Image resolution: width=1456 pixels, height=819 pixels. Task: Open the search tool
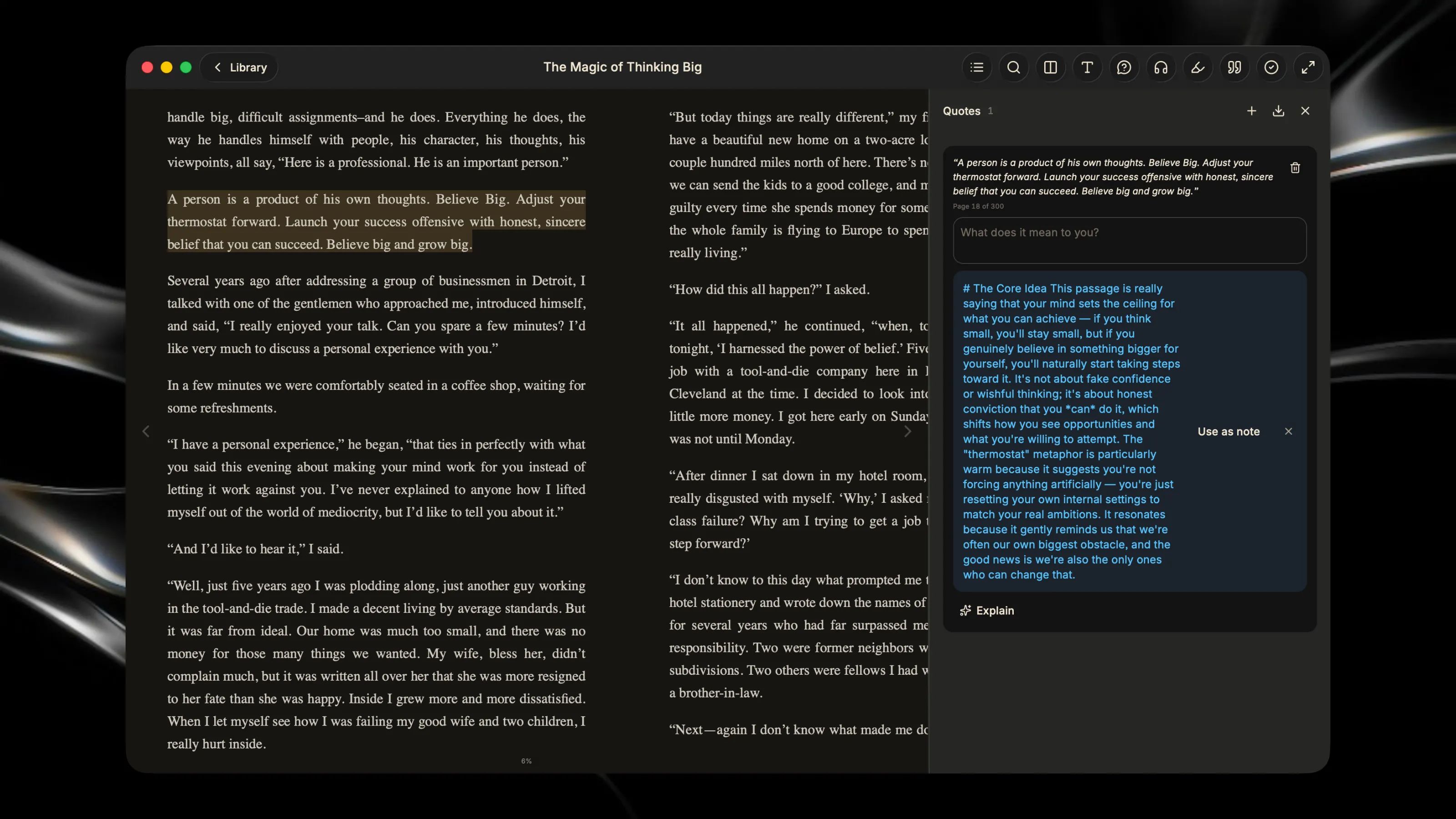[x=1013, y=67]
